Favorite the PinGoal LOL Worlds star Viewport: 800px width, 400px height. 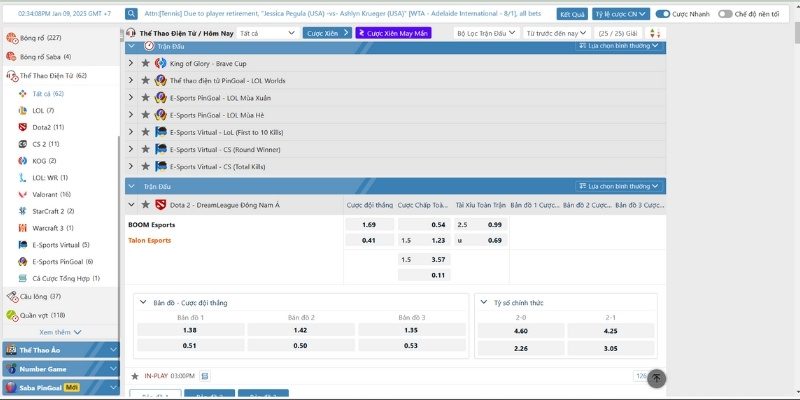point(145,81)
